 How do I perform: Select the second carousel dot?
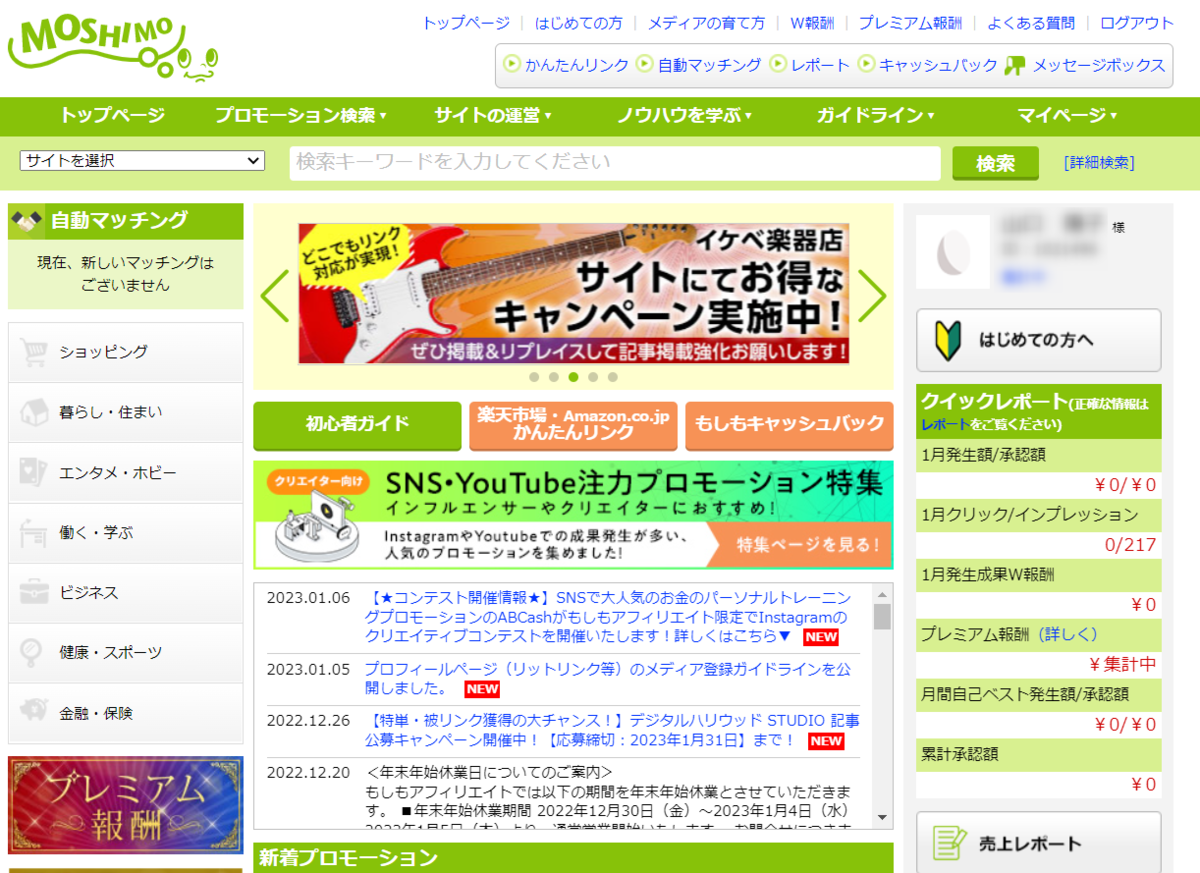553,377
